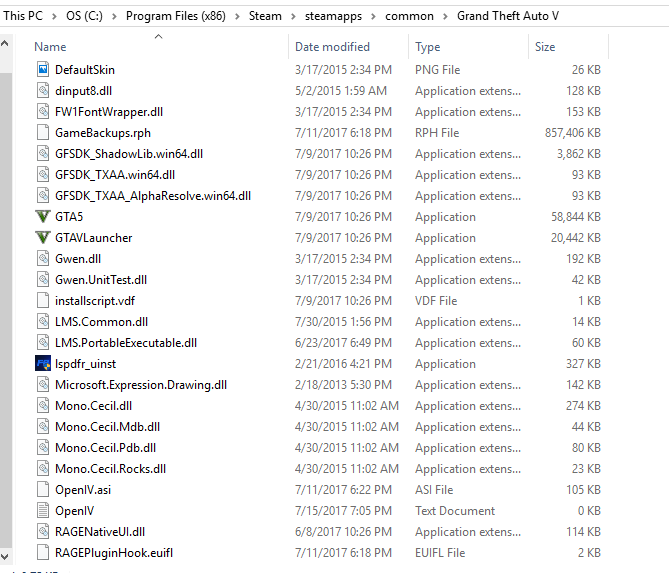Select the GFSDK_TXAA.win64.dll file icon
This screenshot has height=573, width=669.
pyautogui.click(x=43, y=175)
